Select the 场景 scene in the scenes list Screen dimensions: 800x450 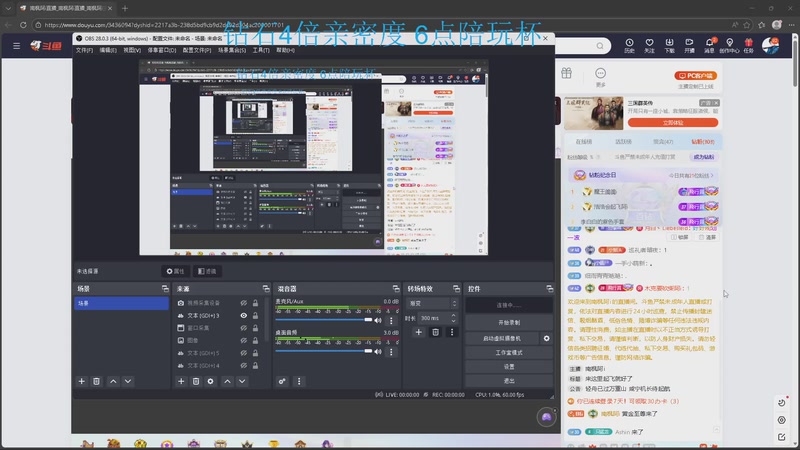tap(121, 303)
